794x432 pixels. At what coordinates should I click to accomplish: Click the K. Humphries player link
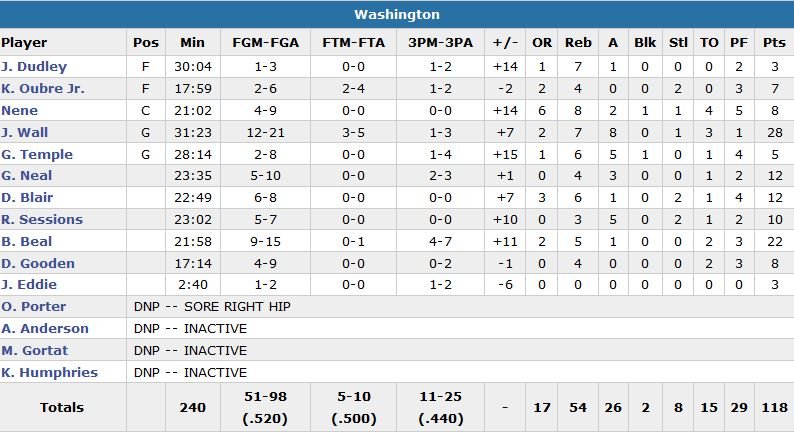49,373
